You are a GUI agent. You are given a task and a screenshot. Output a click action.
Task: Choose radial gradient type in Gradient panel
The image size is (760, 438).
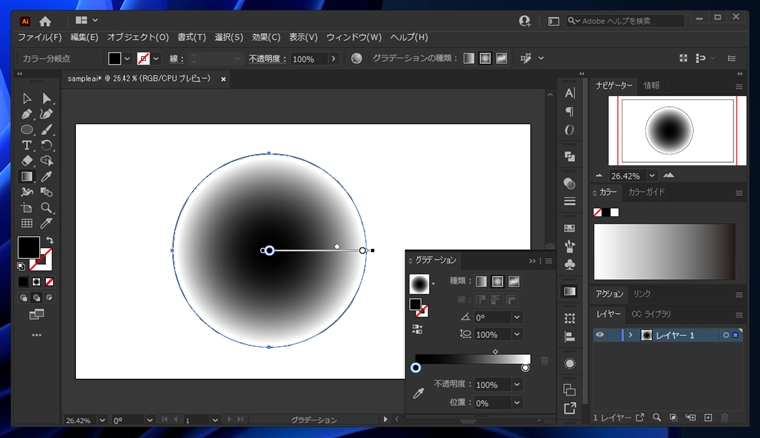(498, 282)
